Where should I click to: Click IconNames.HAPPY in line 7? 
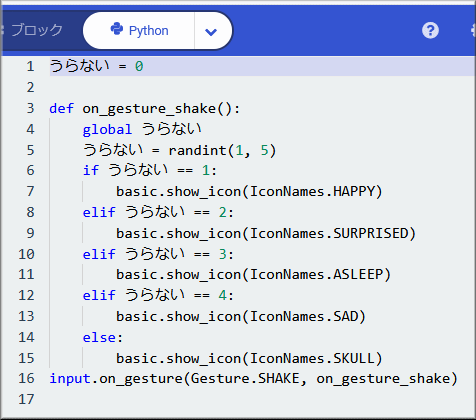[312, 192]
